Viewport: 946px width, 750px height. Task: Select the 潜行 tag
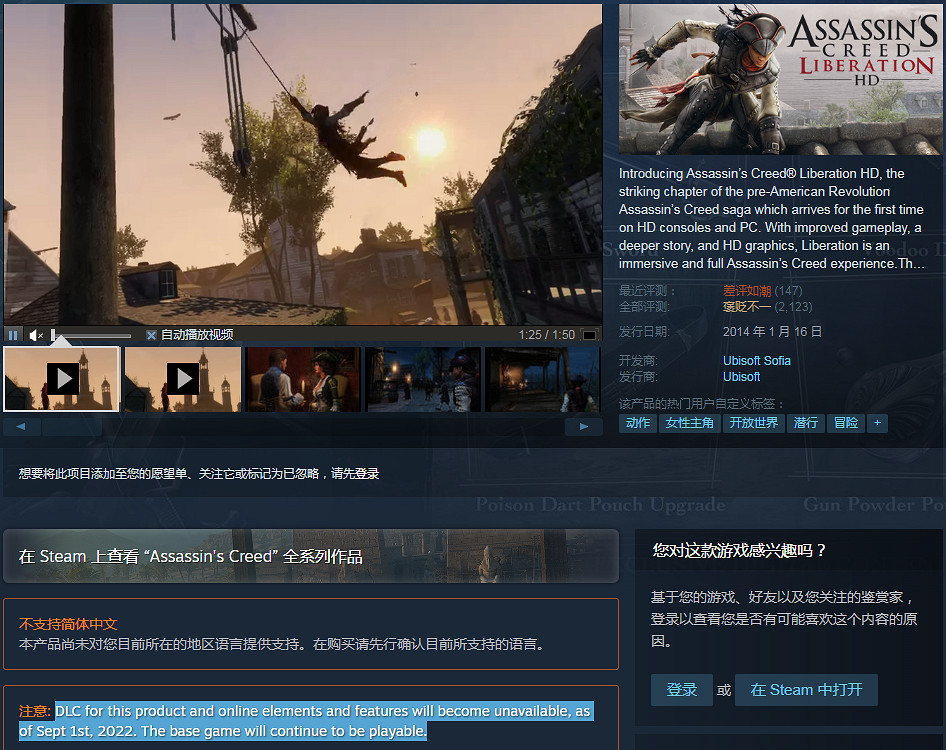806,423
